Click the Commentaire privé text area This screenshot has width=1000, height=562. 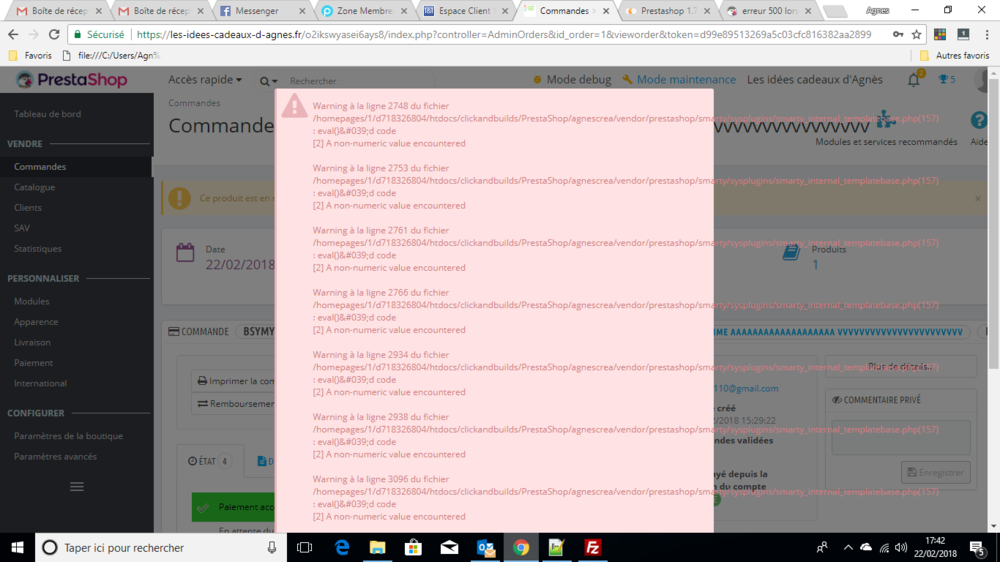pos(901,437)
